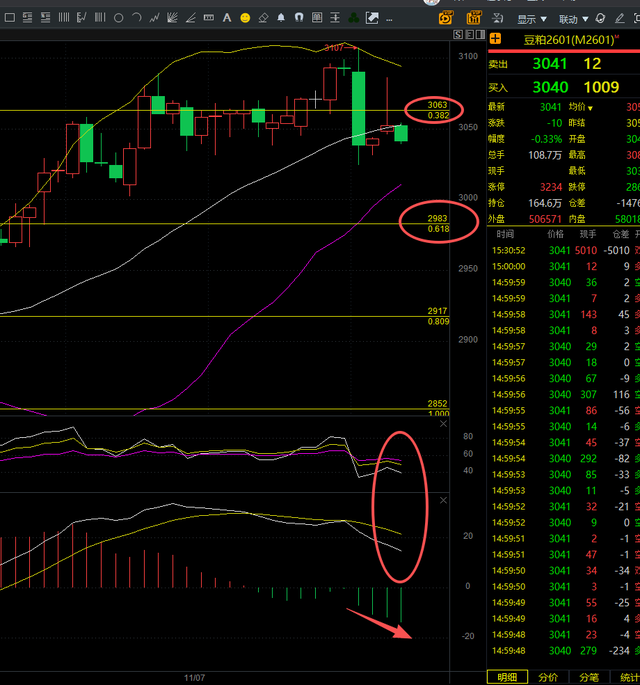Viewport: 640px width, 685px height.
Task: Select the text annotation A tool
Action: [227, 18]
